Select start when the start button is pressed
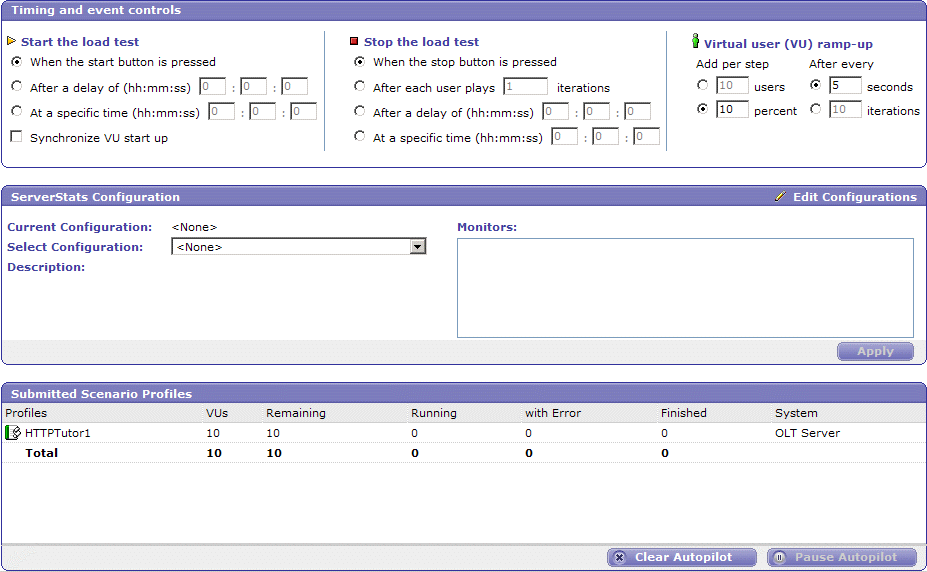The height and width of the screenshot is (572, 927). point(17,61)
